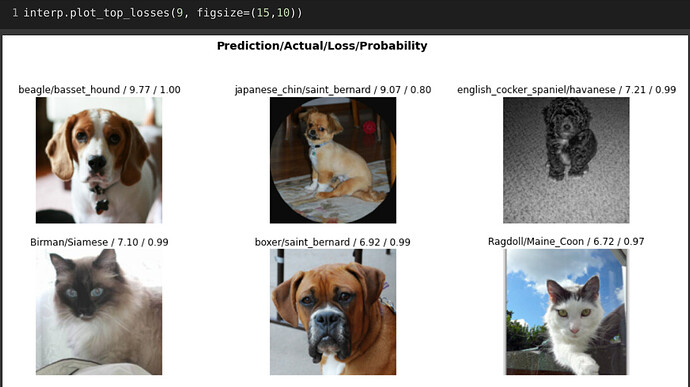This screenshot has width=690, height=387.
Task: Select the japanese_chin/saint_bernard circular dog image
Action: 333,160
